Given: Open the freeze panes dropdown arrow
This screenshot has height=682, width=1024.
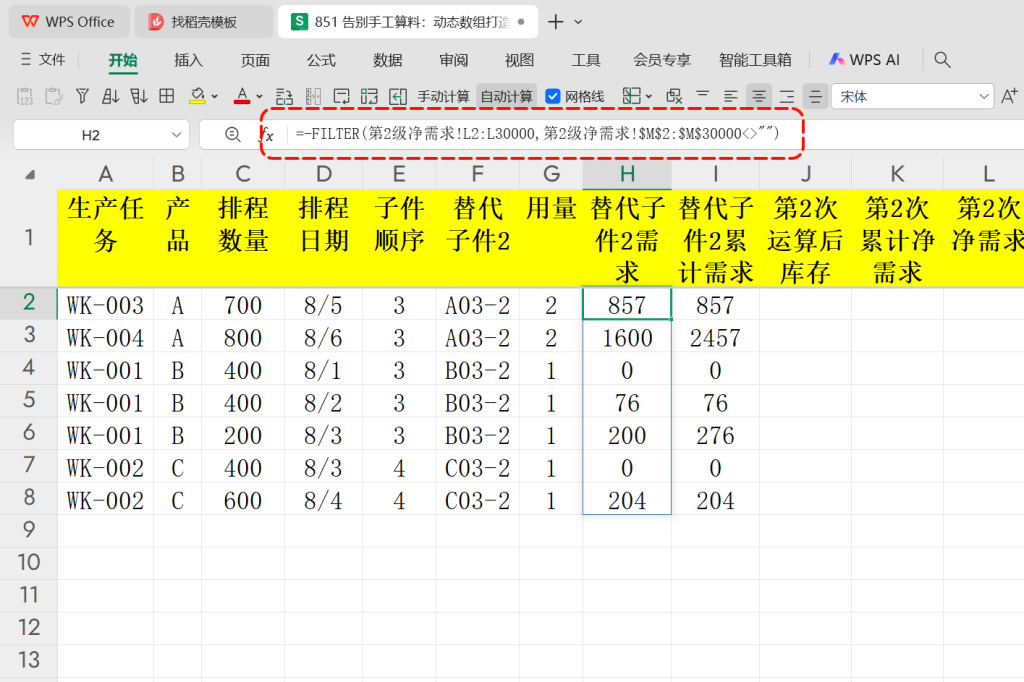Looking at the screenshot, I should click(648, 97).
